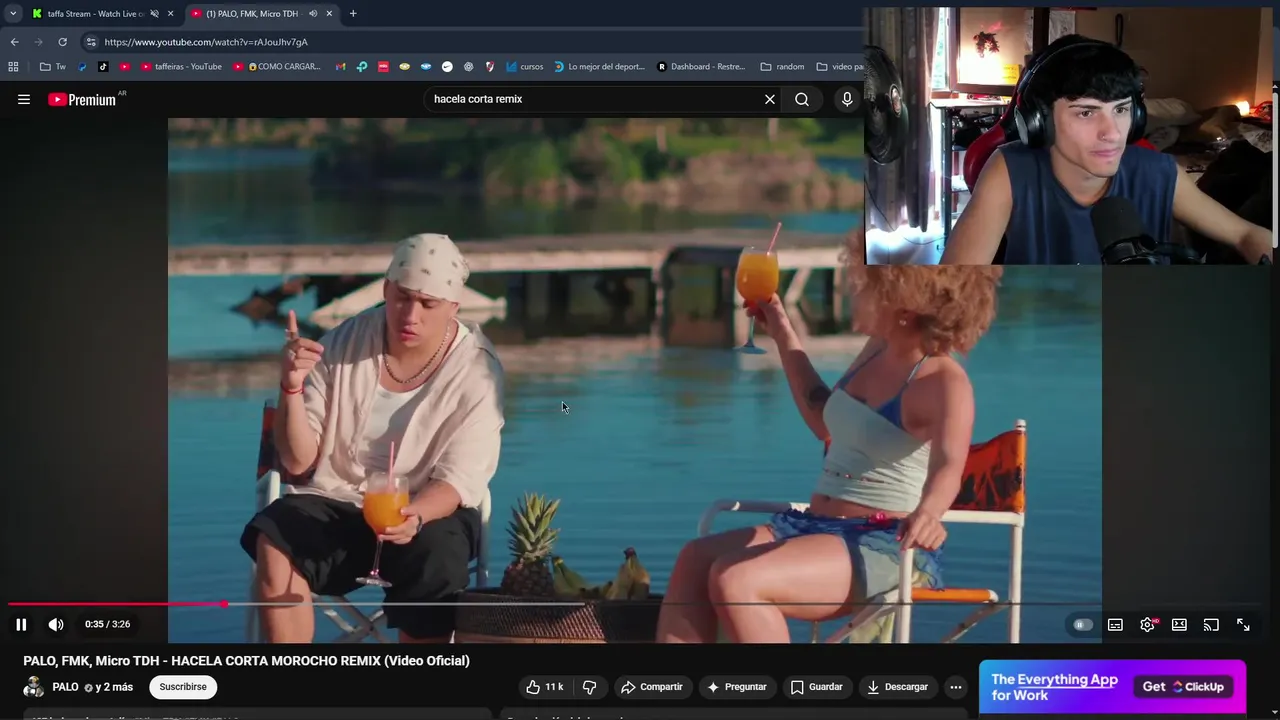
Task: Cast the video with Play on TV icon
Action: tap(1211, 625)
